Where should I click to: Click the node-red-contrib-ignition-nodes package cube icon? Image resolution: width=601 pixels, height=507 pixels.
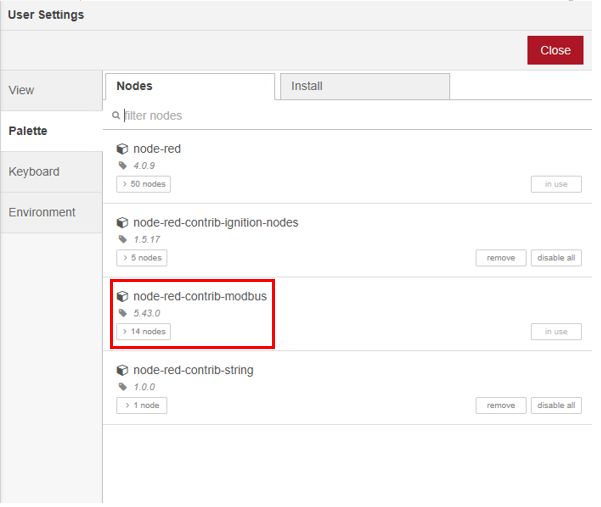pos(122,223)
